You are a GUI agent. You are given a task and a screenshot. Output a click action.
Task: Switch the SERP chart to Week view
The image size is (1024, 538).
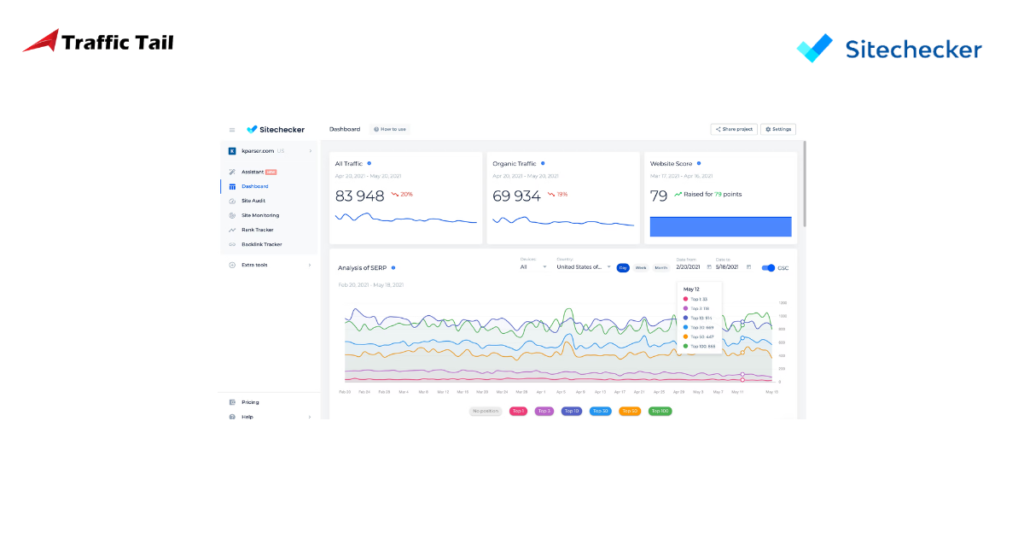(x=642, y=267)
